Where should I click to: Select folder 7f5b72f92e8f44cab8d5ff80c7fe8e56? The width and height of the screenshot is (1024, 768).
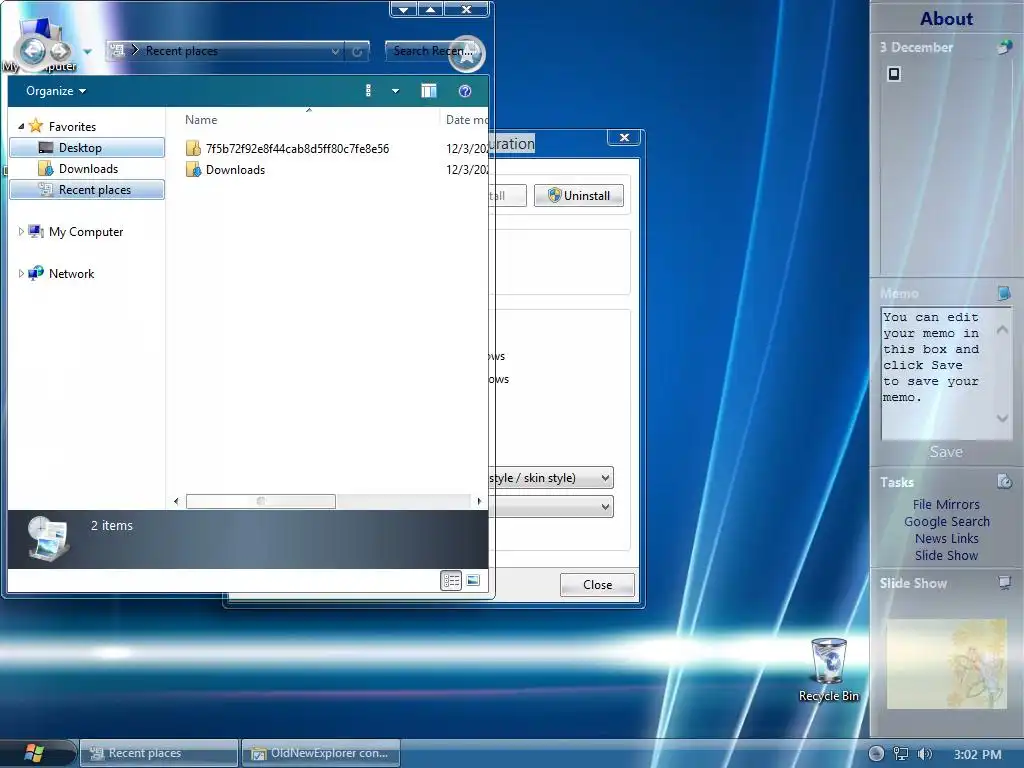click(297, 148)
